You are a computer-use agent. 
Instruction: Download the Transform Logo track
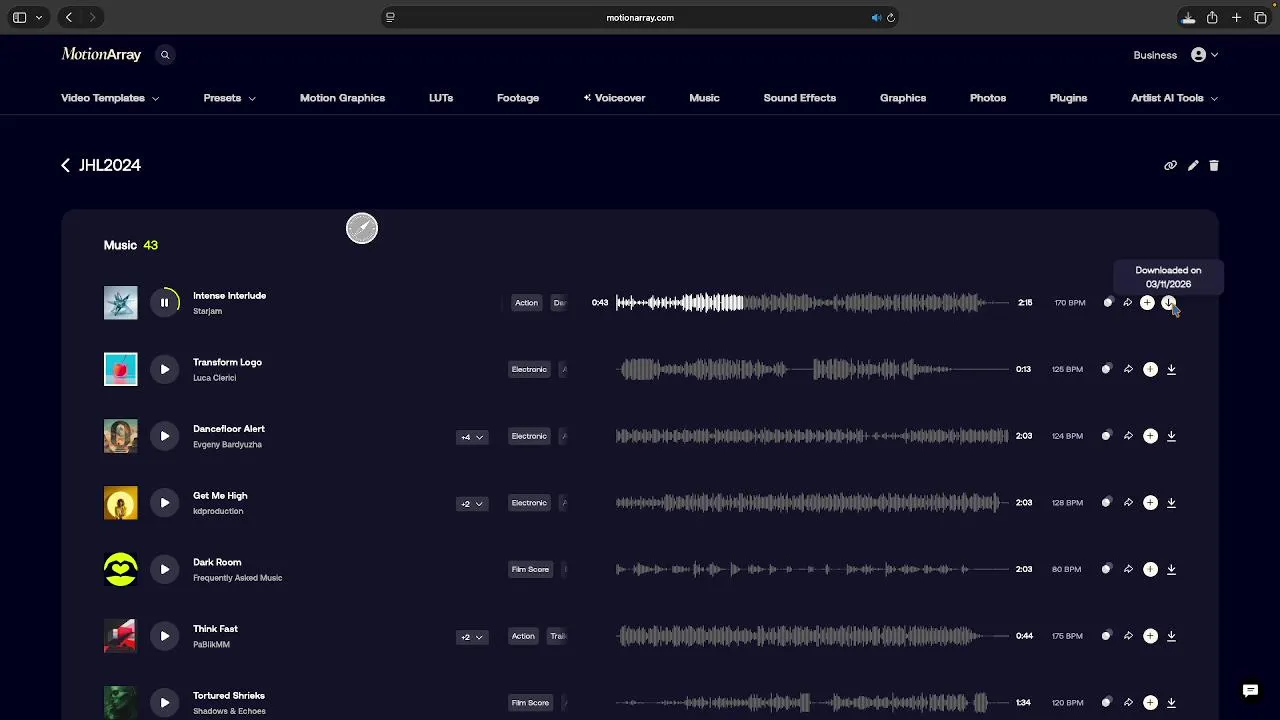[x=1171, y=369]
